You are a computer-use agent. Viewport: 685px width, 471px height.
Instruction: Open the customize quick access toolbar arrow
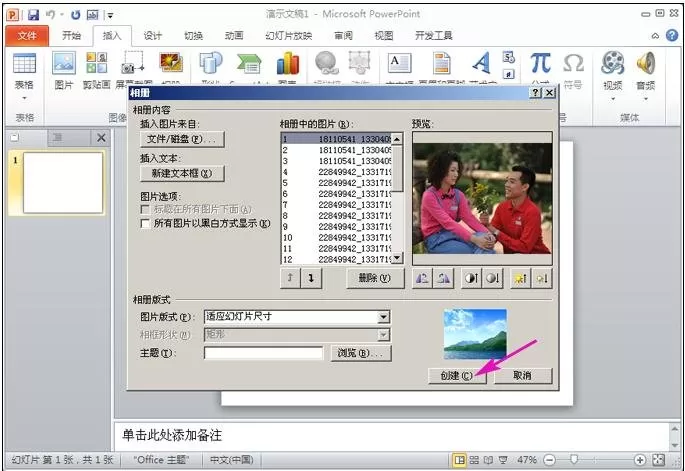point(110,16)
